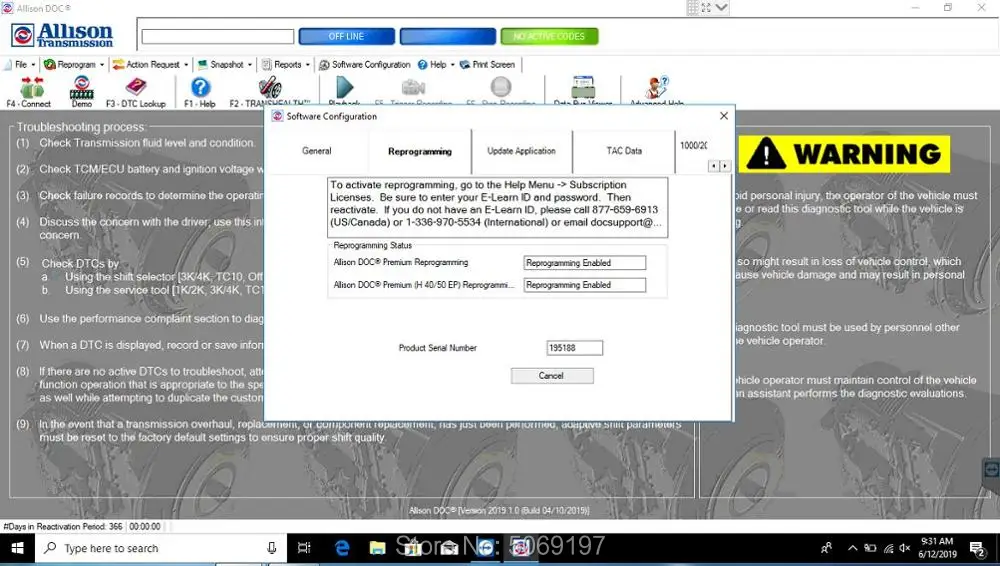Launch Demo mode icon
Screen dimensions: 1000x566
(x=82, y=87)
